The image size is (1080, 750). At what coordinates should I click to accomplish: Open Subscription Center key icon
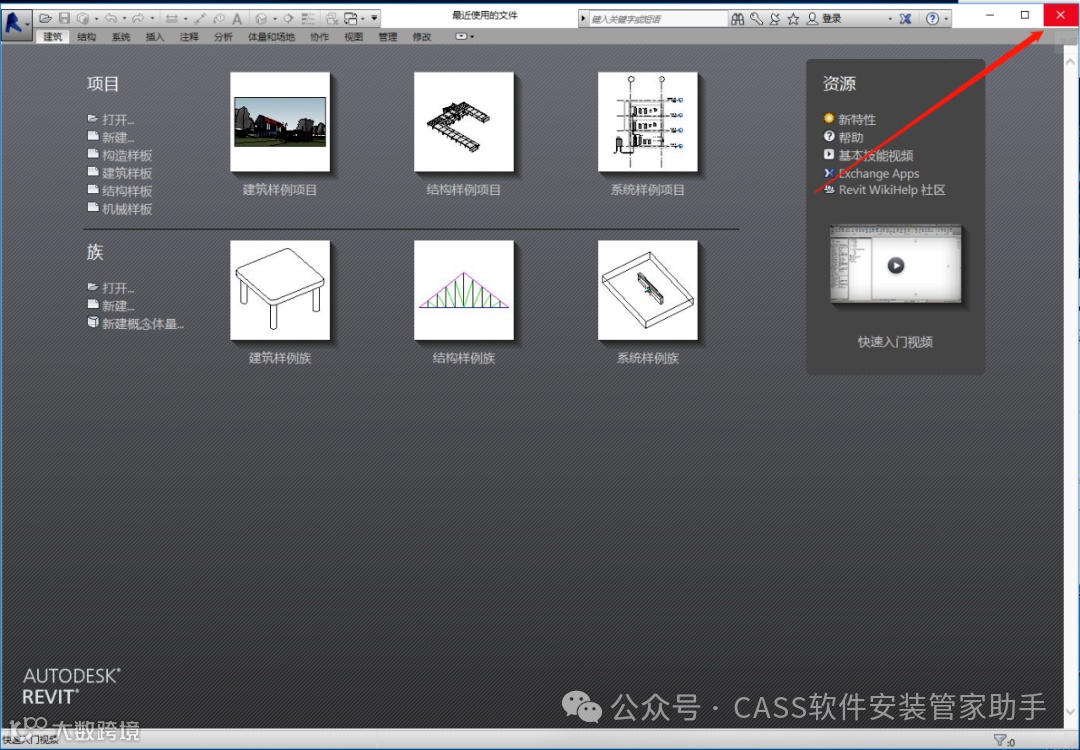(x=756, y=19)
